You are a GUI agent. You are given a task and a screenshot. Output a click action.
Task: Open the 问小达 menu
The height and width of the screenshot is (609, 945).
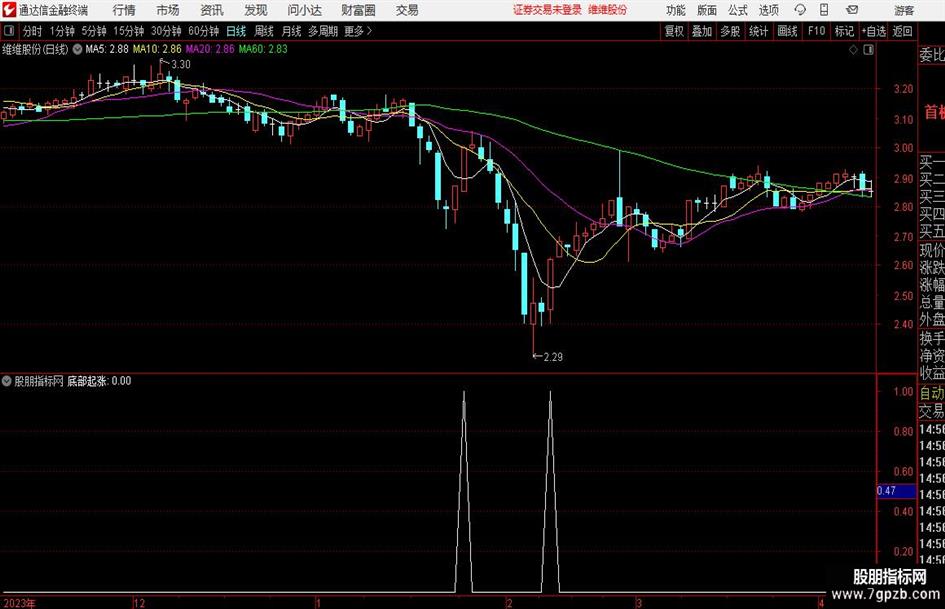tap(304, 10)
